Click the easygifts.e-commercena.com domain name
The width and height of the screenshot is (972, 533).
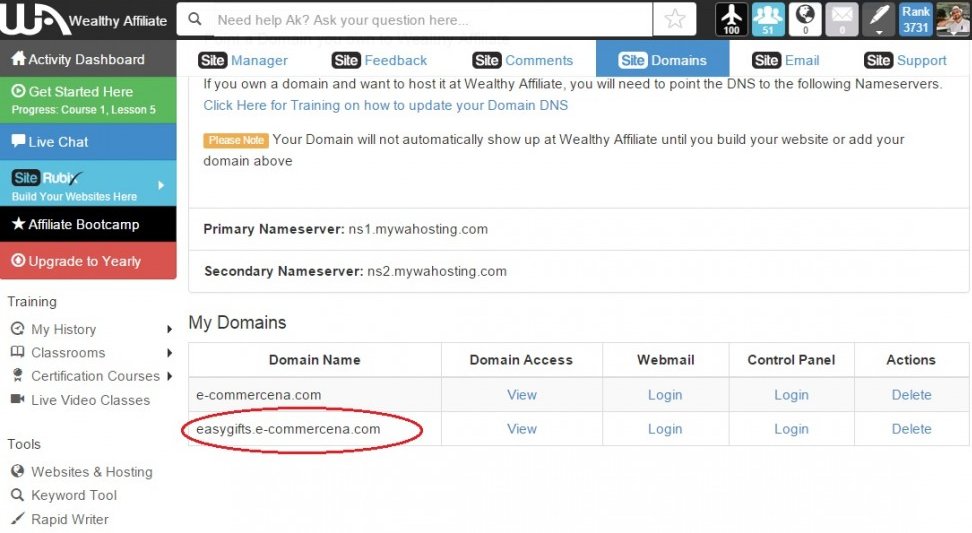pyautogui.click(x=288, y=429)
